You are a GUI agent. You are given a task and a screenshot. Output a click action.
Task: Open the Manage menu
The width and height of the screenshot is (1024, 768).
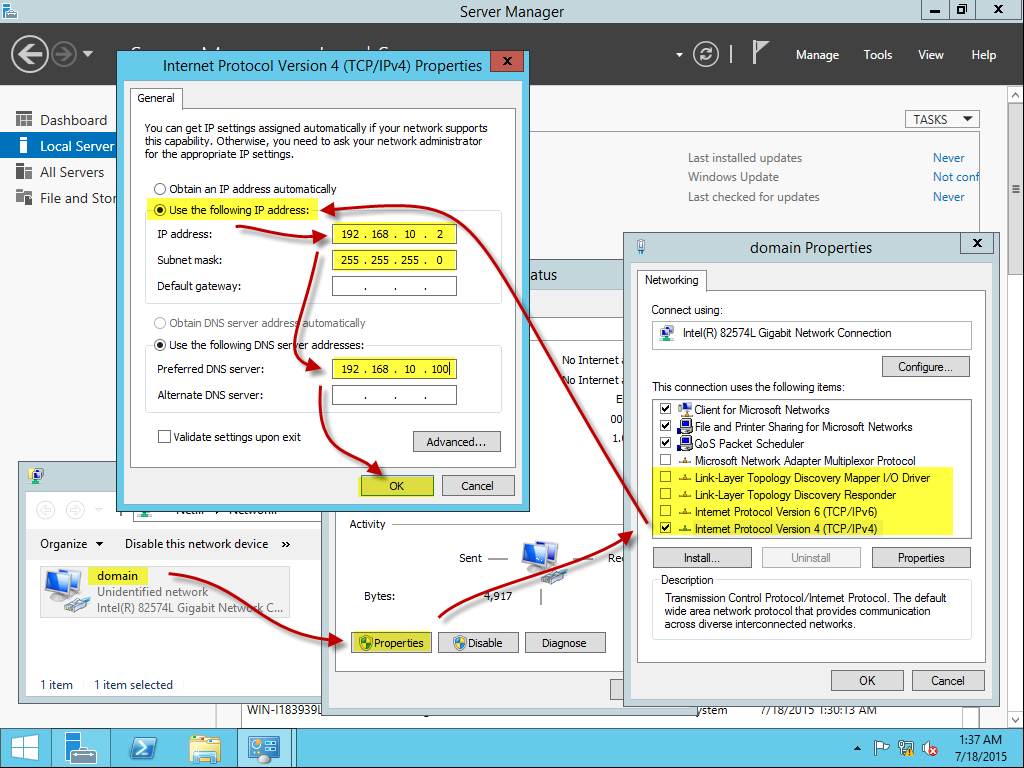point(817,55)
